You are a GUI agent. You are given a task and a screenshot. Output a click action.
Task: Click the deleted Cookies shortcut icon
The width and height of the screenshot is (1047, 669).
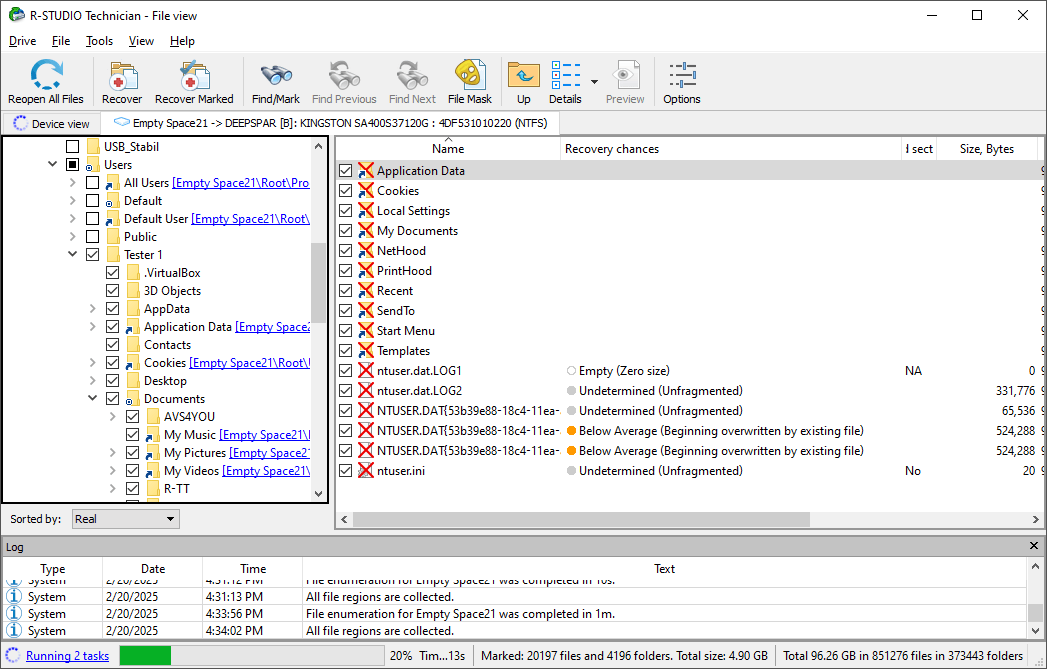point(365,190)
